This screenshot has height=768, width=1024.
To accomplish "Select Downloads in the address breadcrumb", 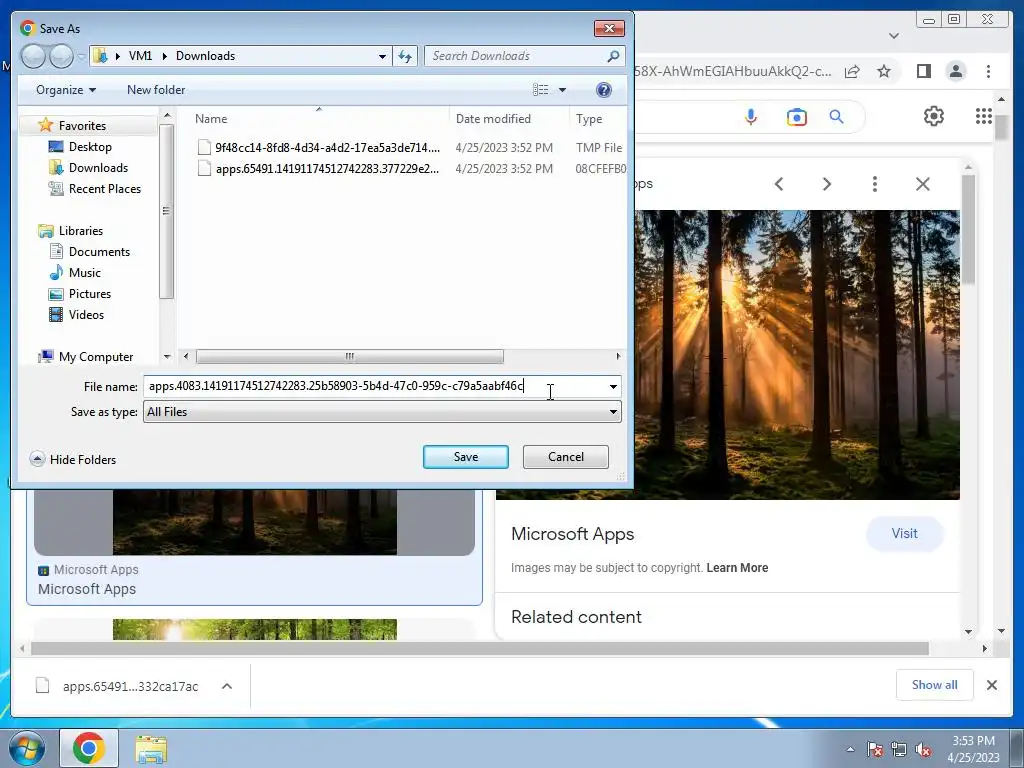I will click(x=206, y=56).
